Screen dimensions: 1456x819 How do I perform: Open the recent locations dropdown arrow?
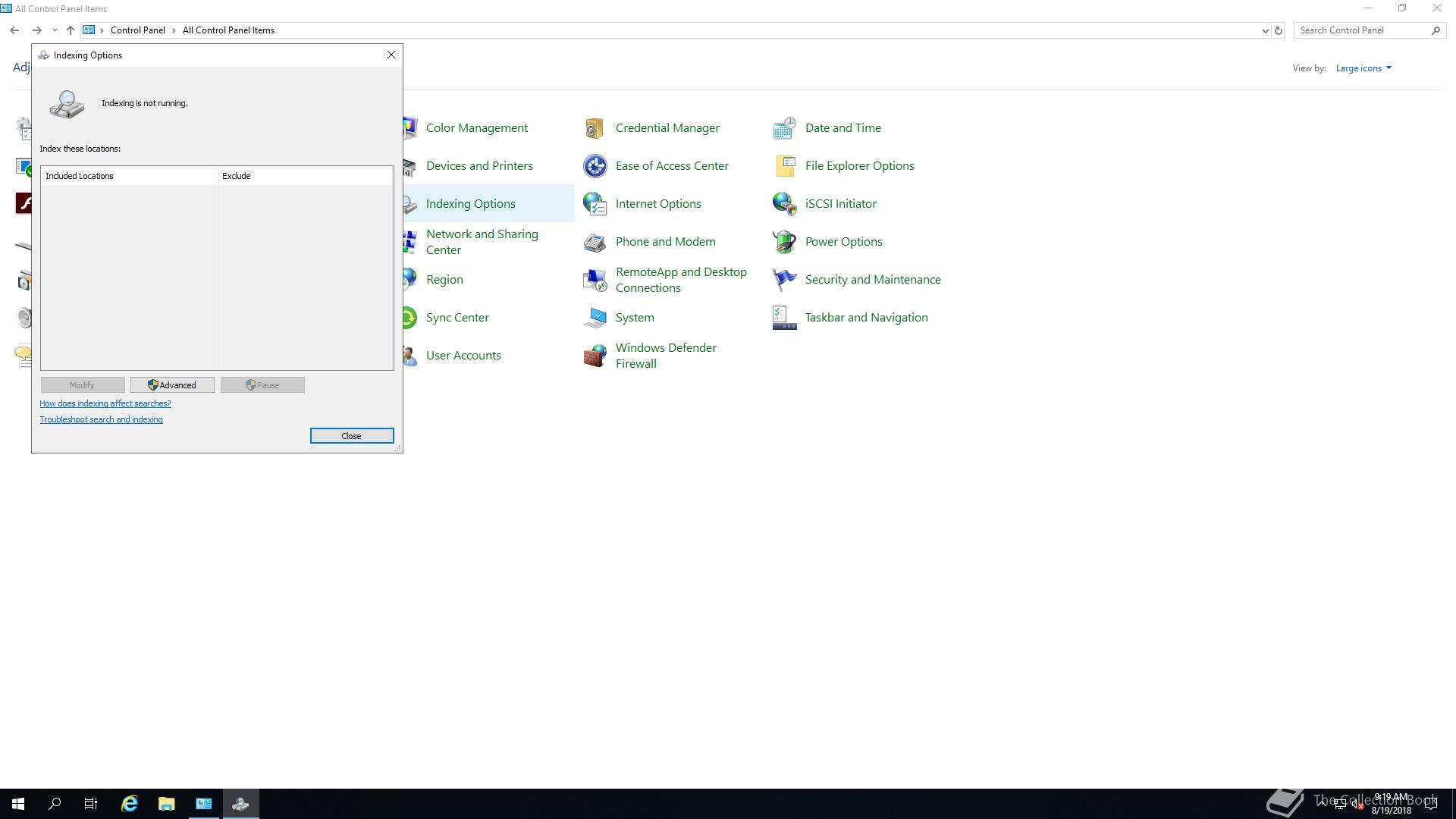[x=55, y=31]
